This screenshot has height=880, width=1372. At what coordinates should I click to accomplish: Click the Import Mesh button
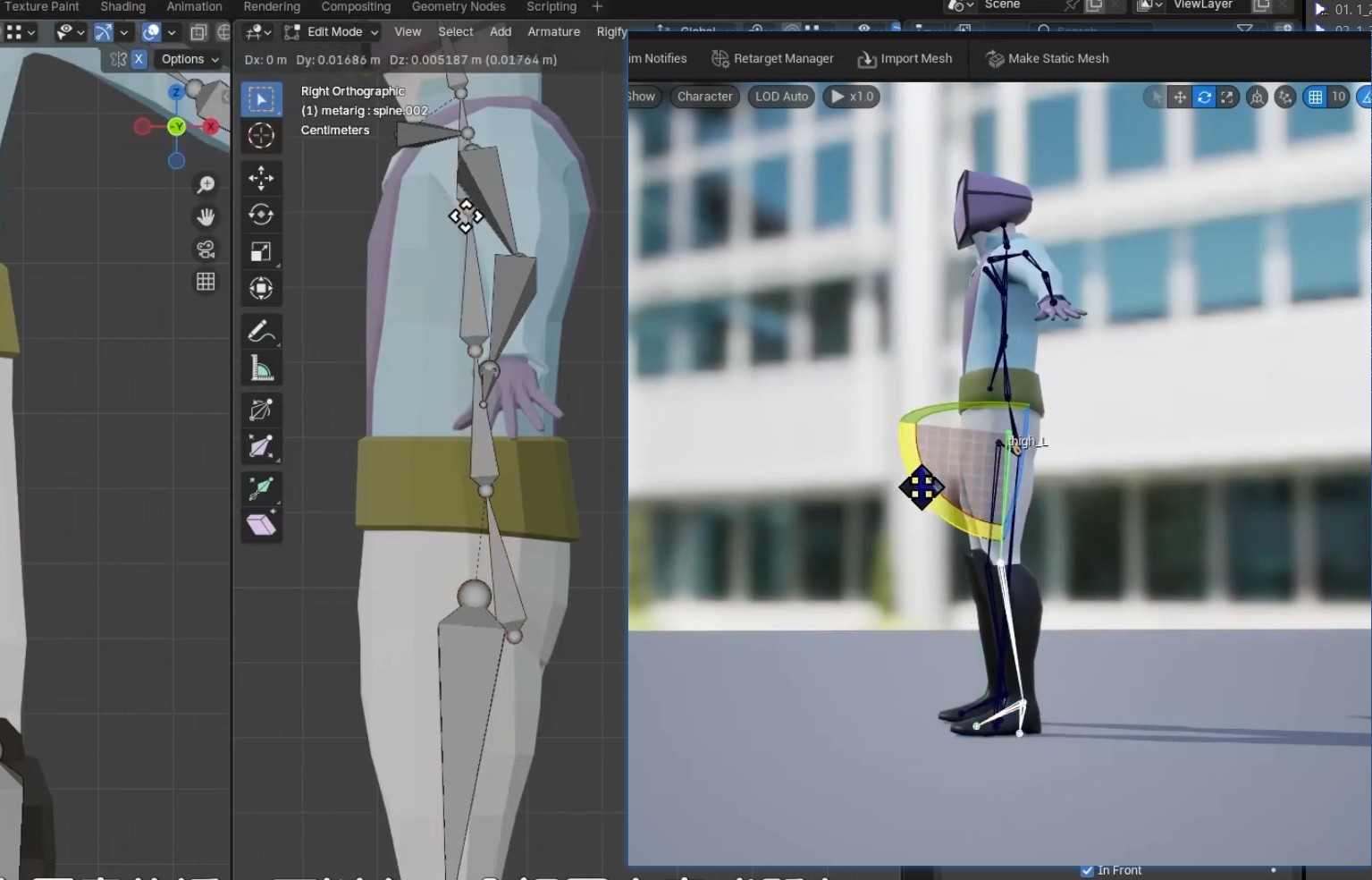point(905,59)
